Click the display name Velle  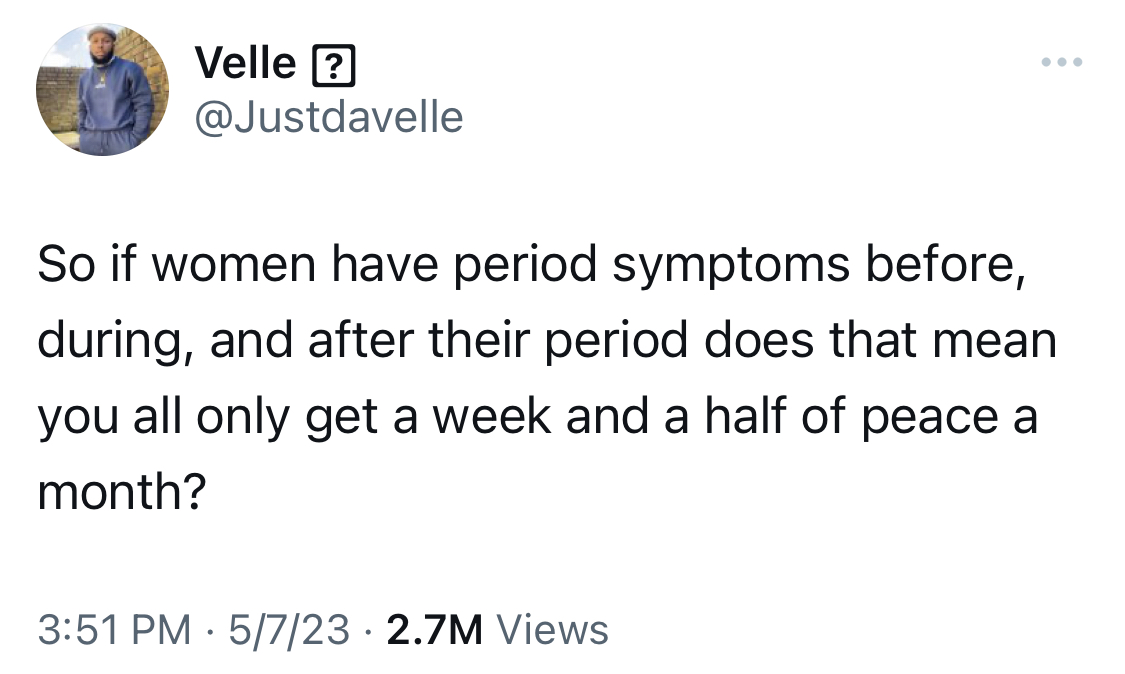tap(245, 63)
